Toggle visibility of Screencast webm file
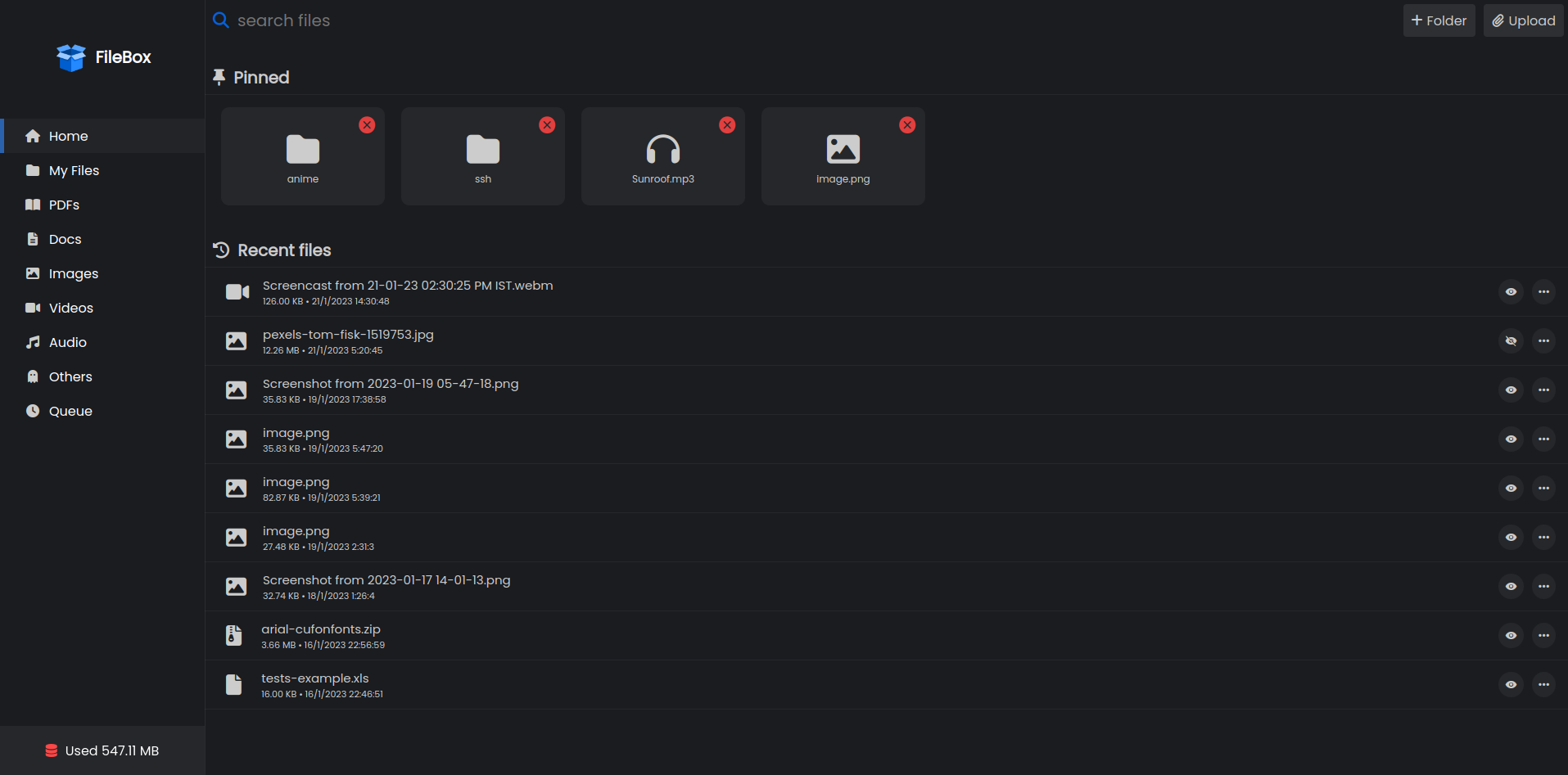 pos(1511,291)
